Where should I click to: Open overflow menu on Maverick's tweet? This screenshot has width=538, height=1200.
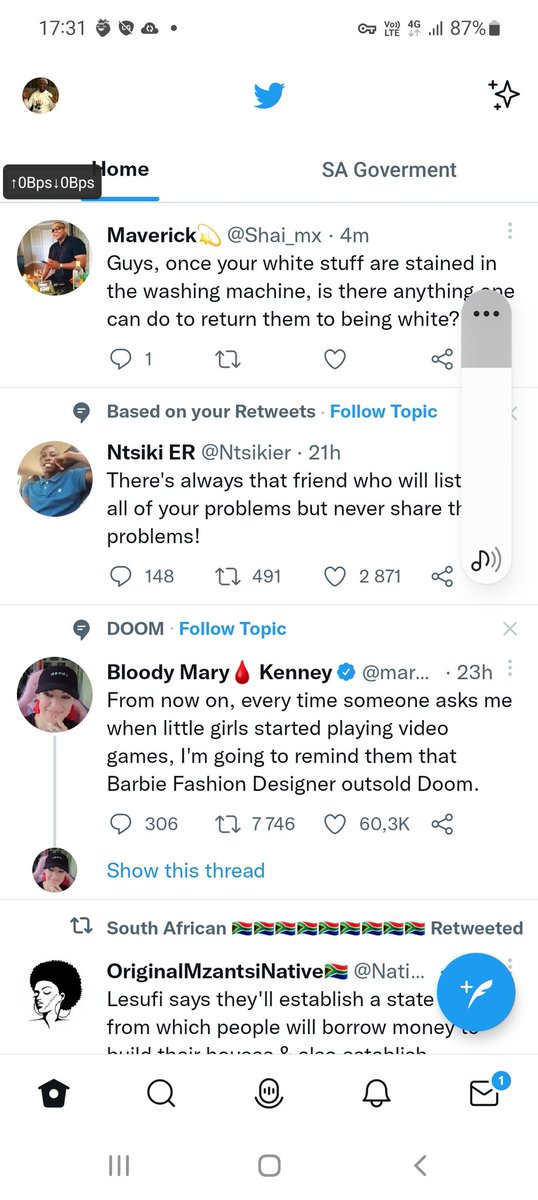pyautogui.click(x=510, y=231)
